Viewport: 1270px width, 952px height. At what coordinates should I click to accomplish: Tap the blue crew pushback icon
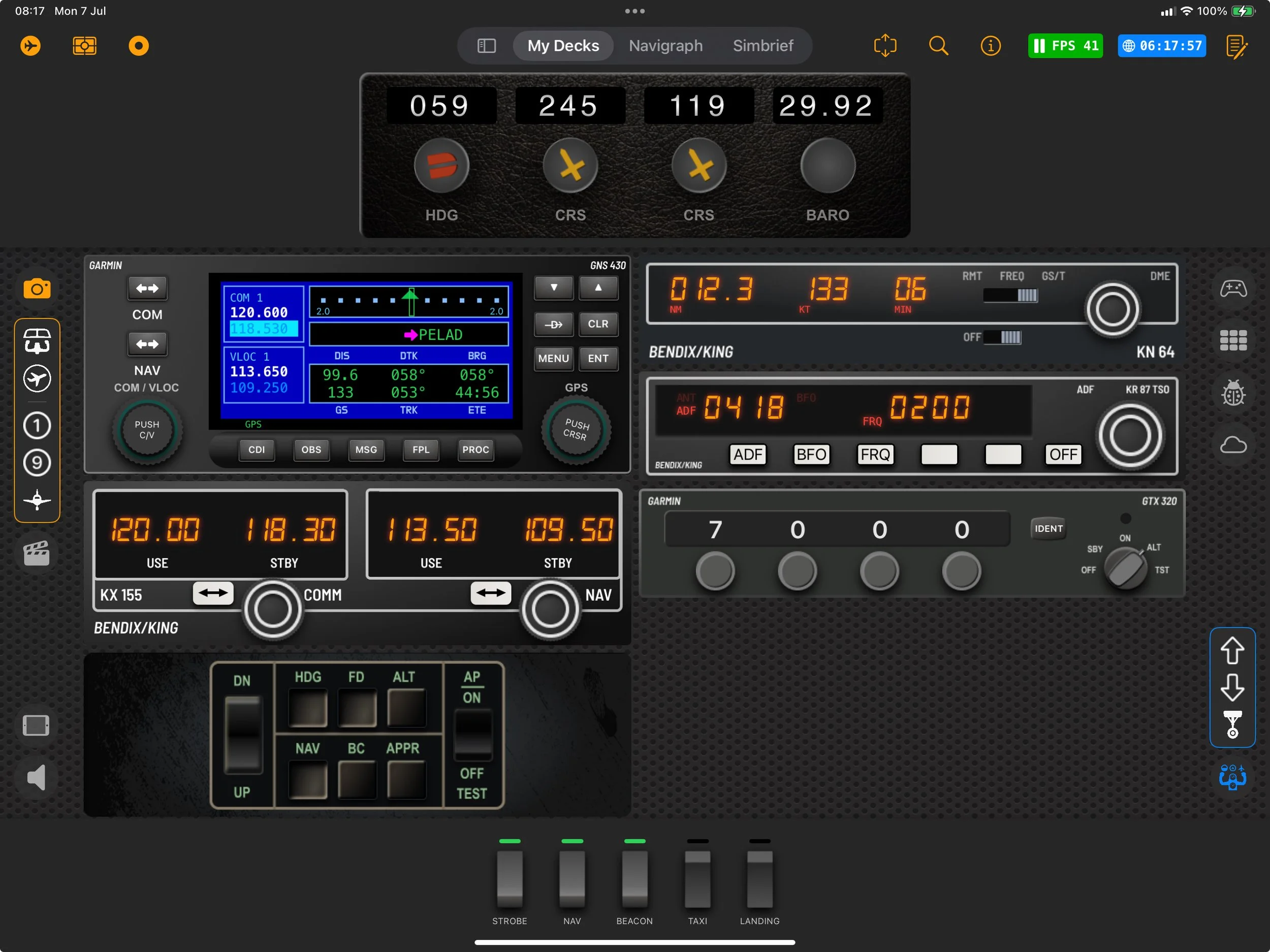click(x=1232, y=777)
